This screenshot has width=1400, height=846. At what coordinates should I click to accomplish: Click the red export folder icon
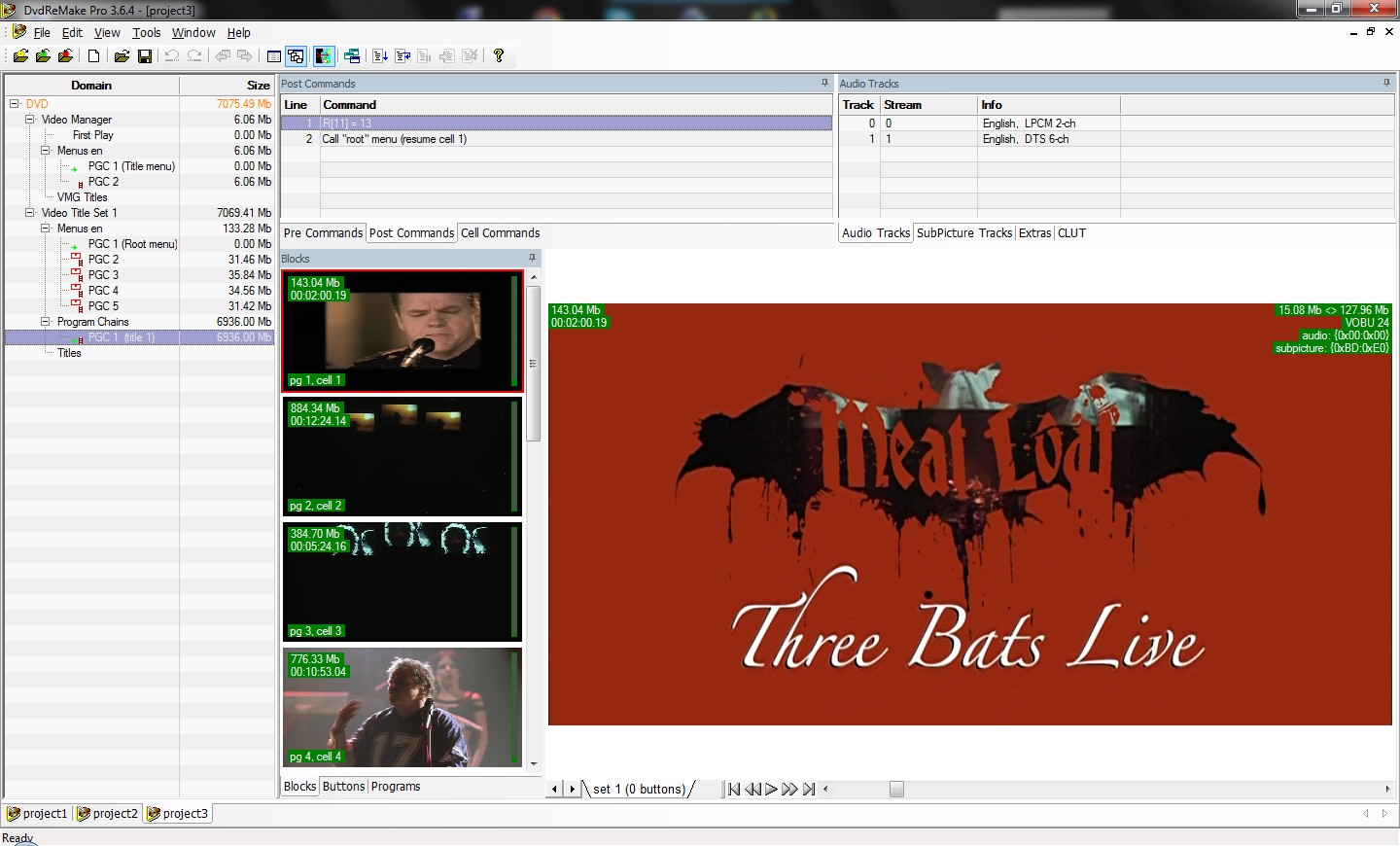[x=65, y=56]
